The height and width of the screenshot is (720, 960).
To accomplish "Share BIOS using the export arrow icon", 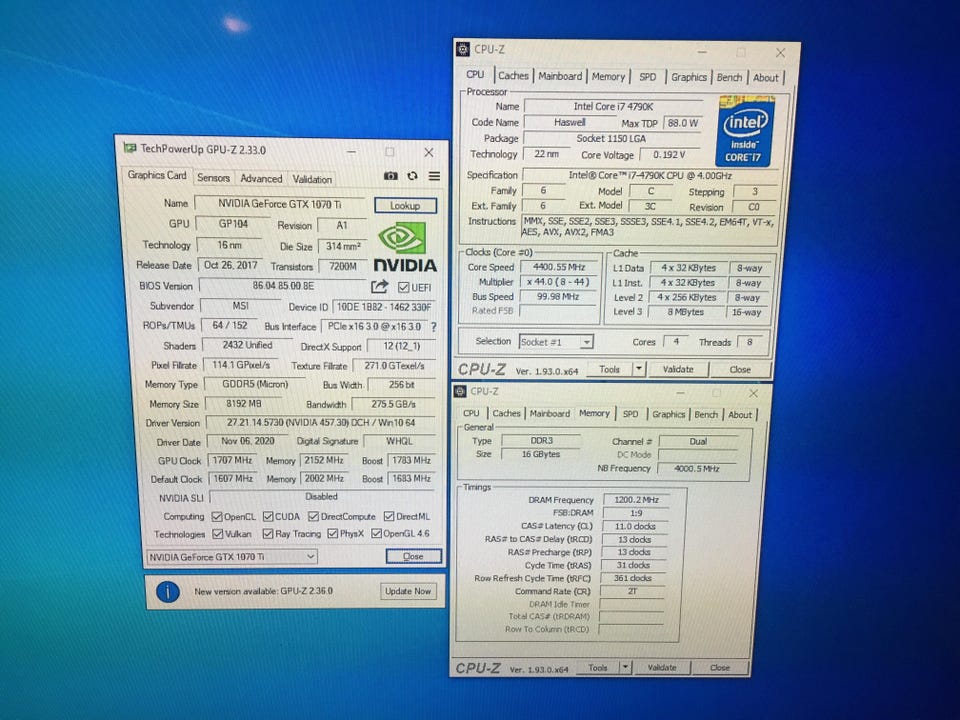I will pyautogui.click(x=380, y=287).
